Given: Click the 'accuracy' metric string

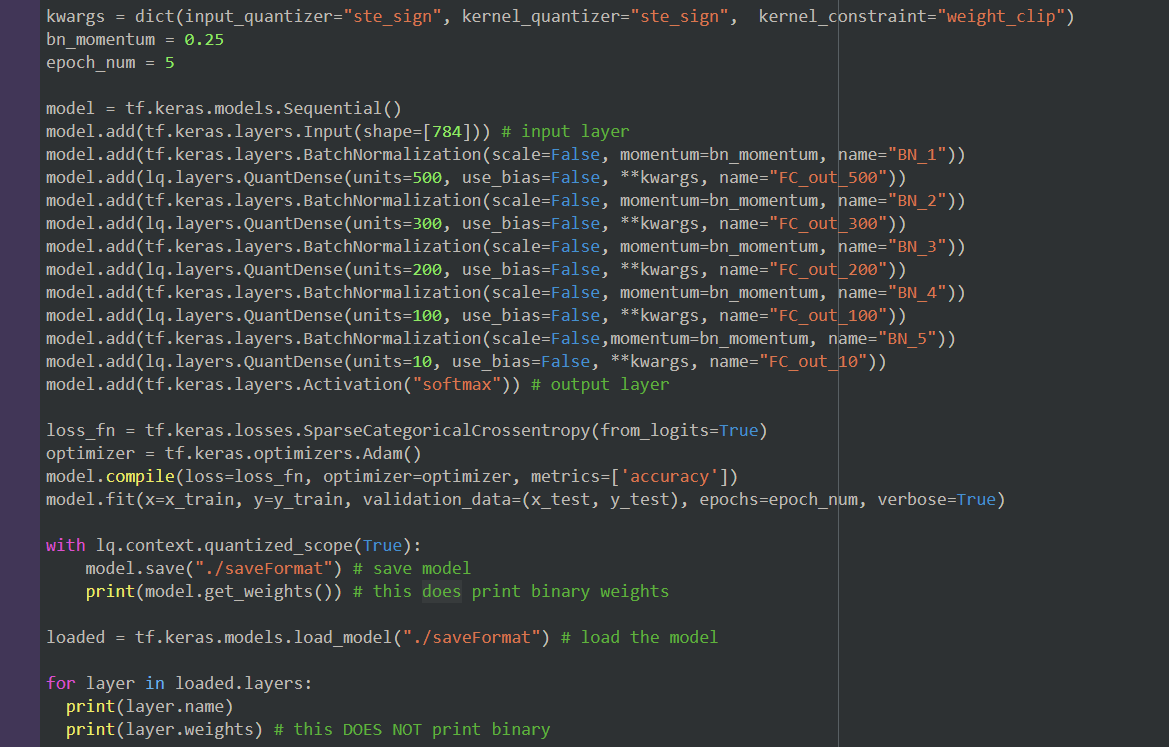Looking at the screenshot, I should coord(669,477).
